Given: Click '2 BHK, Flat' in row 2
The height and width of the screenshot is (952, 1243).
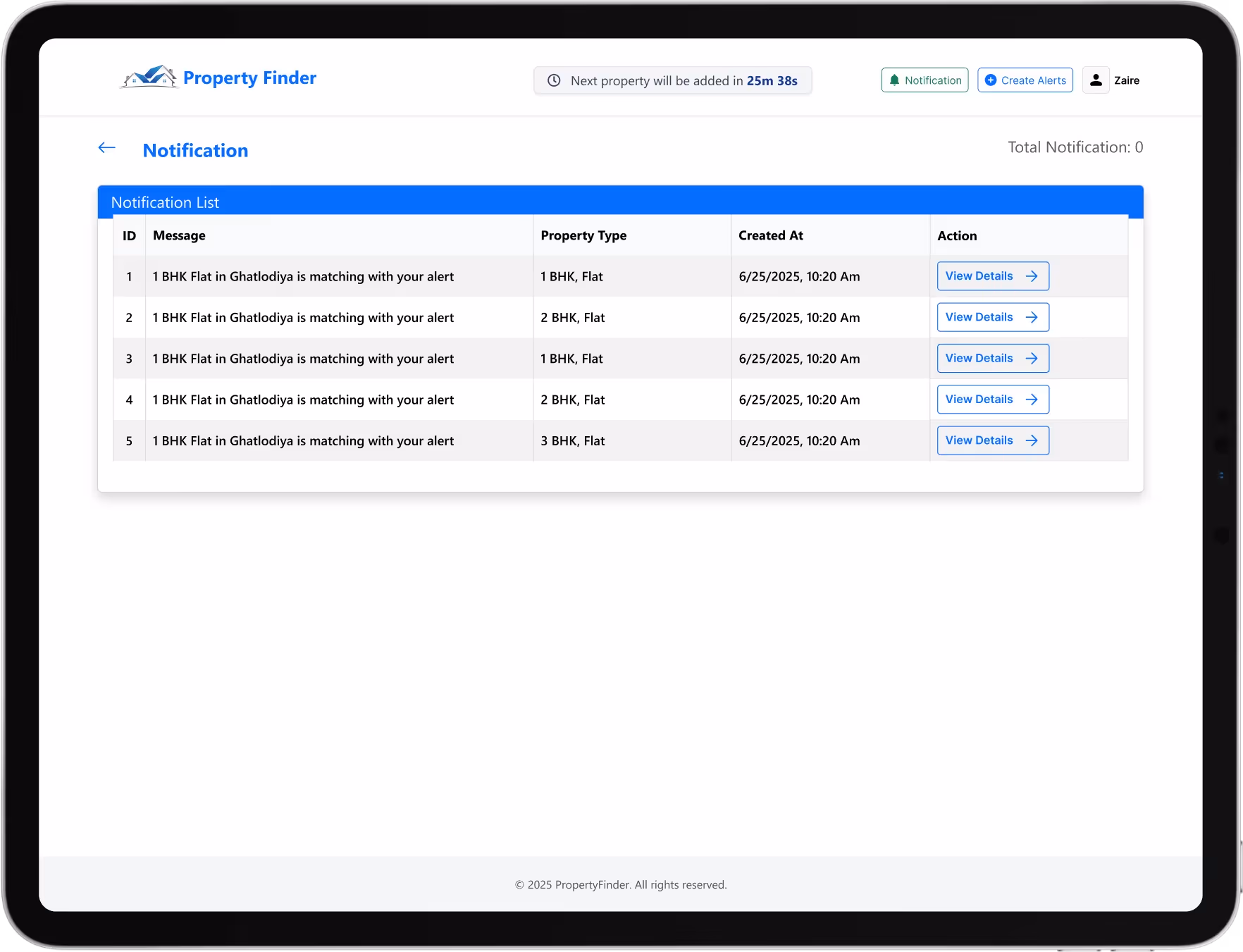Looking at the screenshot, I should click(x=573, y=318).
